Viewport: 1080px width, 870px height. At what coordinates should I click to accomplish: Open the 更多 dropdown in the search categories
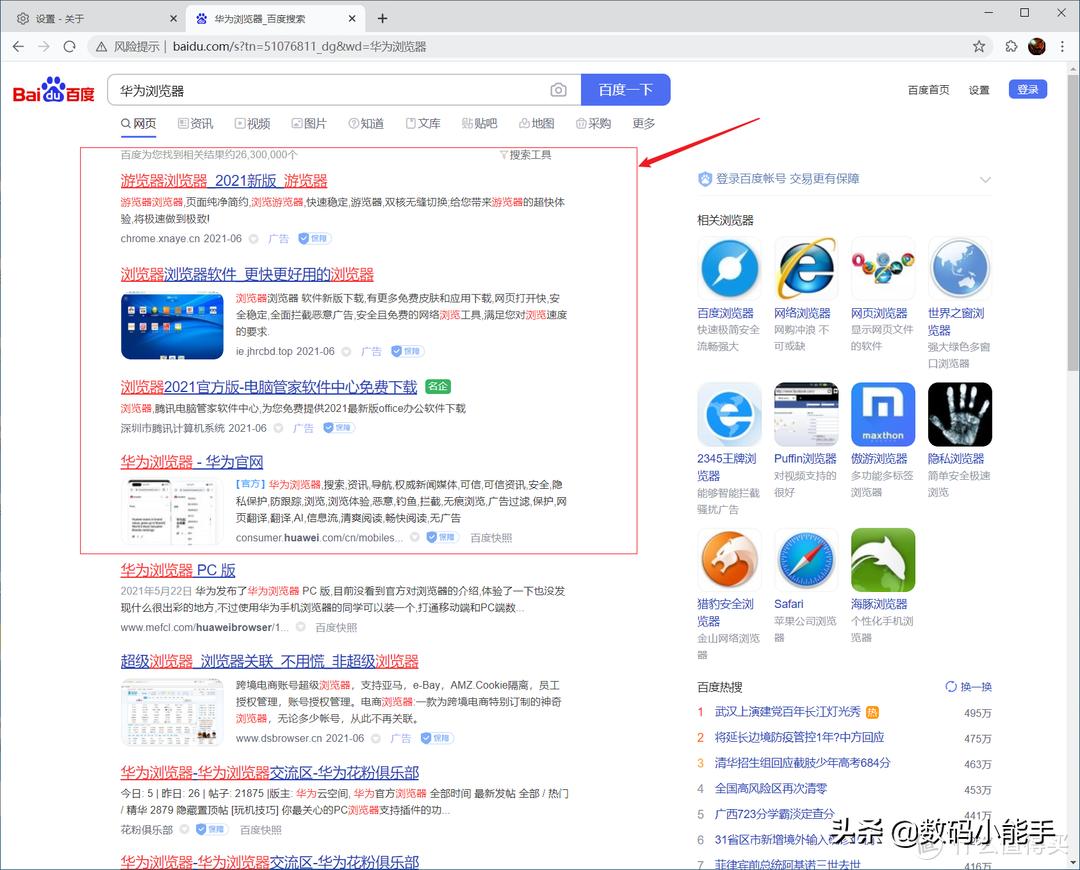[x=644, y=124]
